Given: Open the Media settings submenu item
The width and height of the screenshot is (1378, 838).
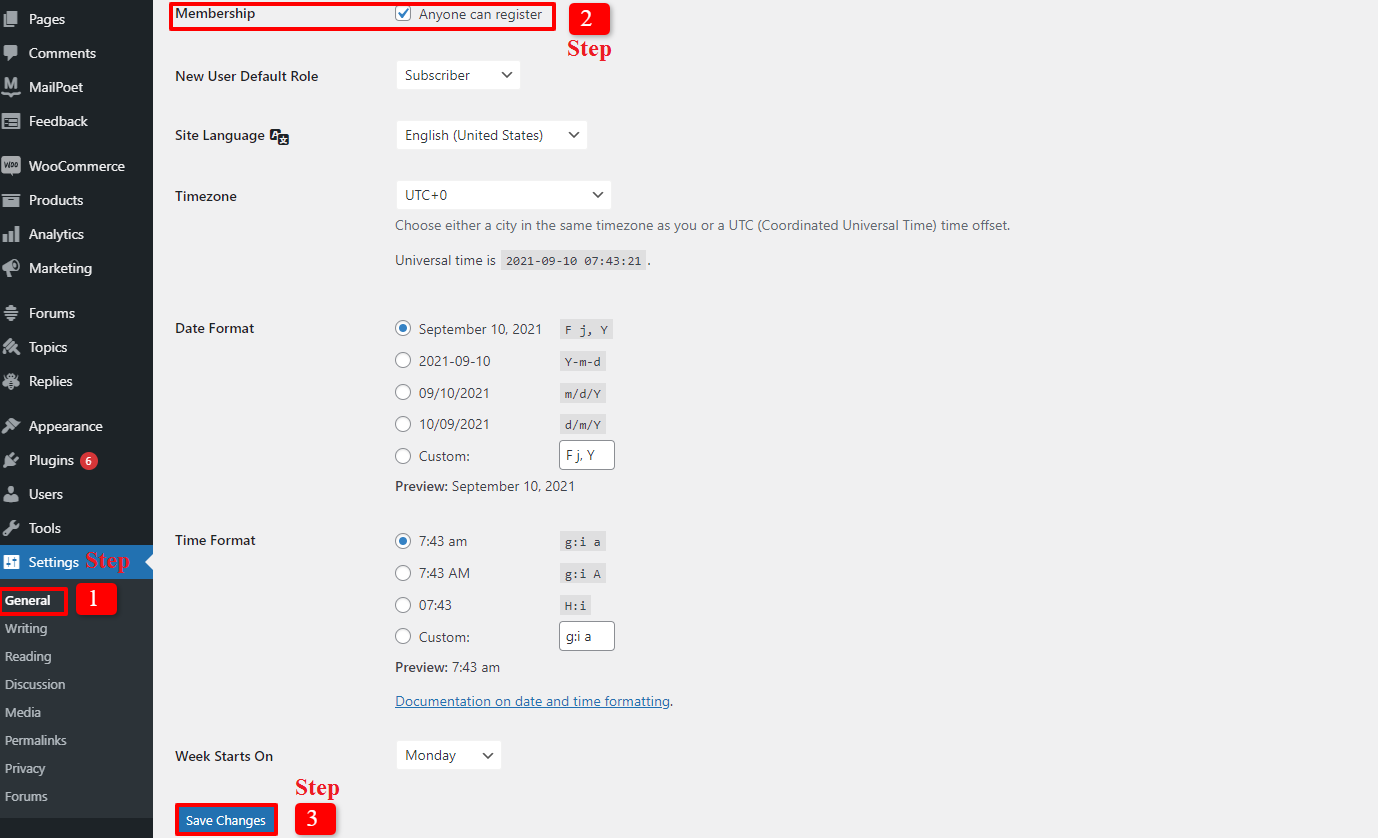Looking at the screenshot, I should [x=23, y=713].
